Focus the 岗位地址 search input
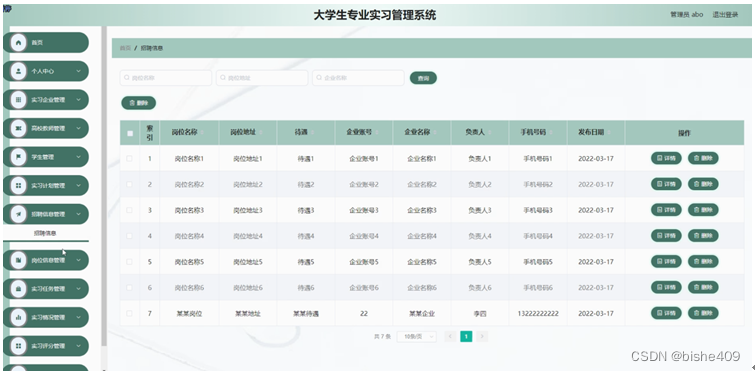Screen dimensions: 755x371 (262, 78)
